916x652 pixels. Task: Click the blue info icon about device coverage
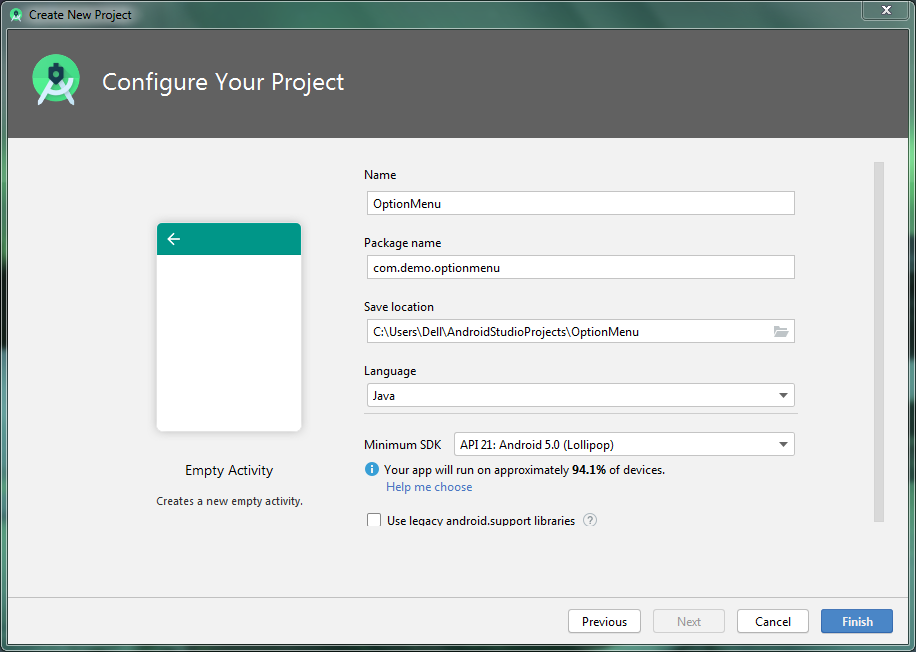(x=371, y=469)
